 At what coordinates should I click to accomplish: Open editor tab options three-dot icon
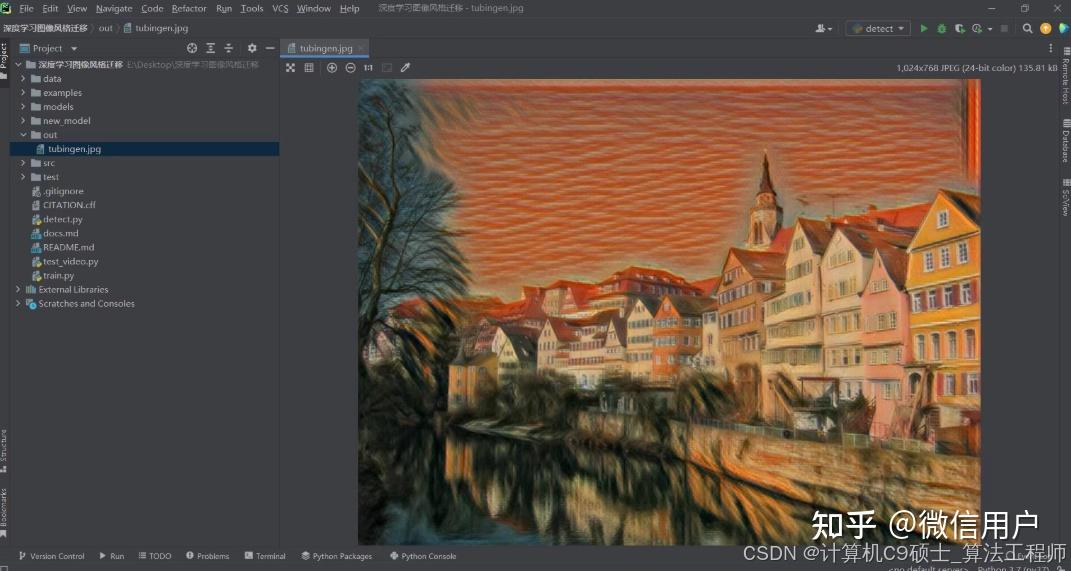click(x=1051, y=48)
